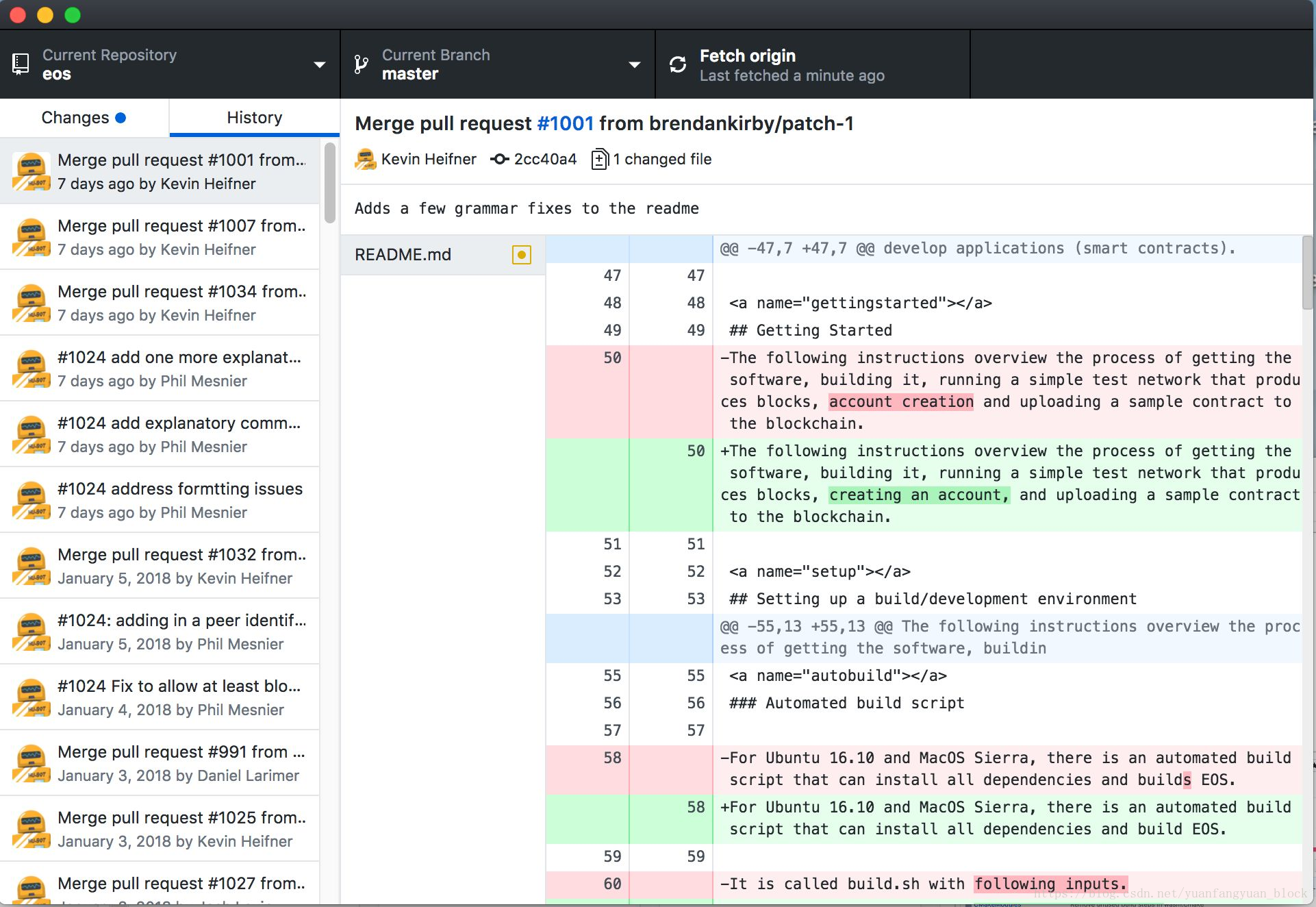The height and width of the screenshot is (907, 1316).
Task: Select the History tab
Action: 254,118
